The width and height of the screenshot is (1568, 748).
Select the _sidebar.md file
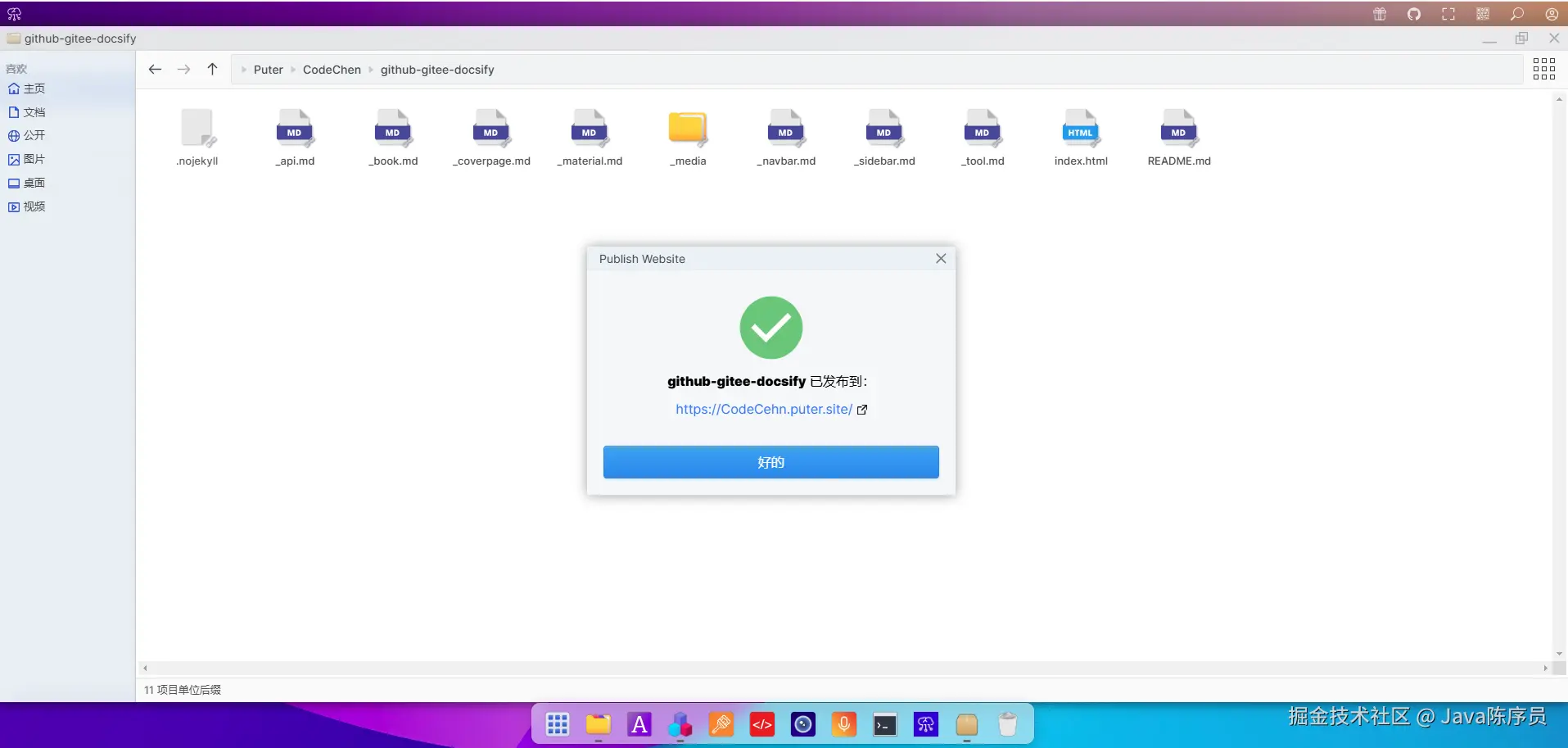(x=884, y=138)
